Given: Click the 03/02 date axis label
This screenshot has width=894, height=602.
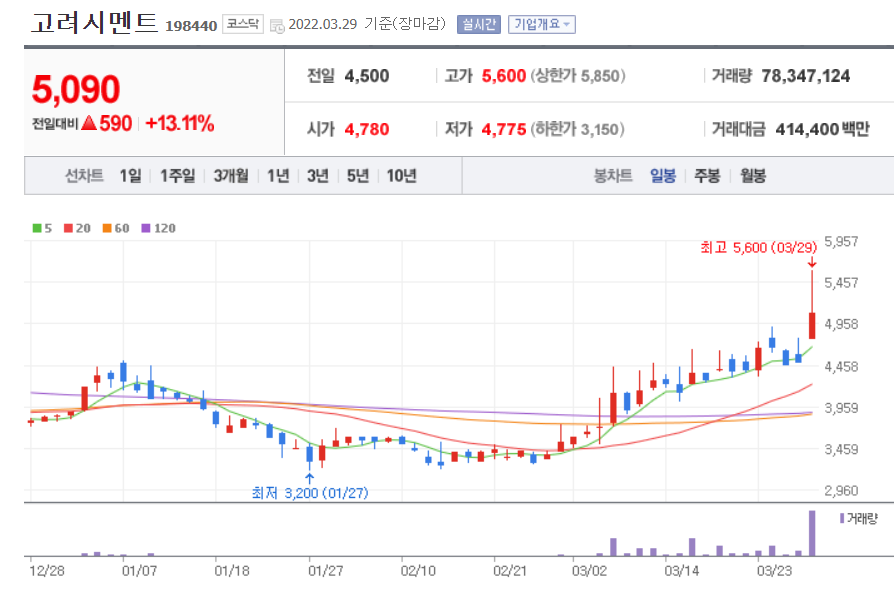Looking at the screenshot, I should click(x=589, y=571).
